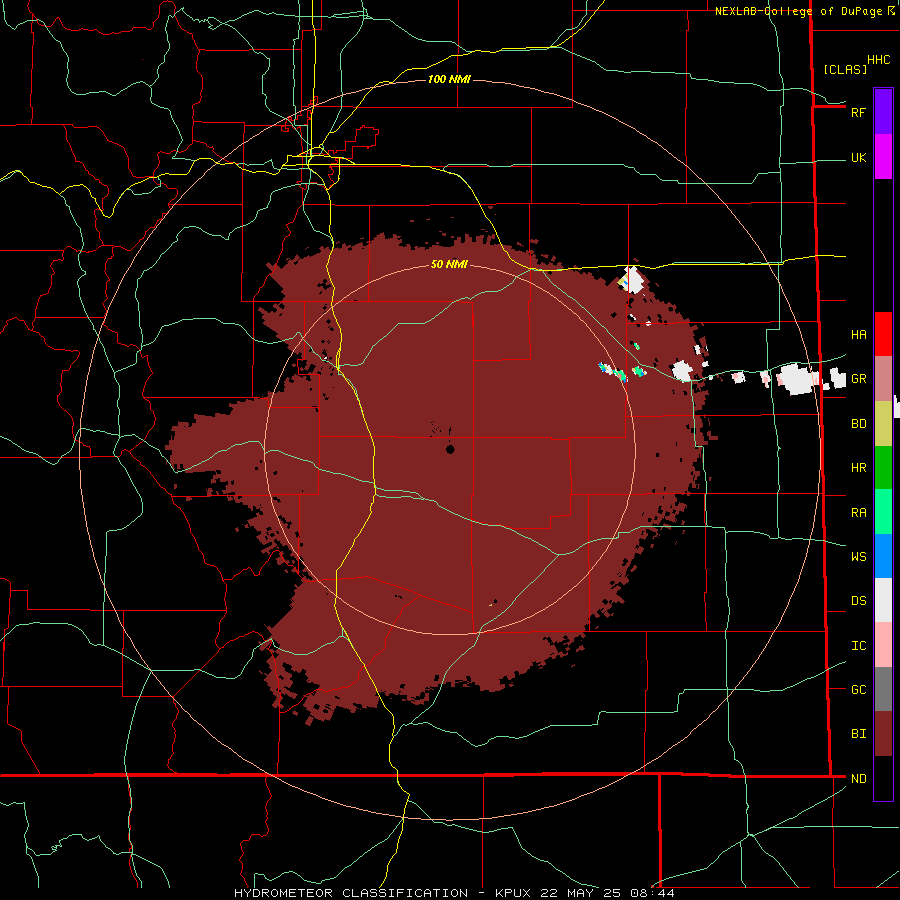This screenshot has height=900, width=900.
Task: Click the WS blue legend swatch
Action: click(x=883, y=556)
